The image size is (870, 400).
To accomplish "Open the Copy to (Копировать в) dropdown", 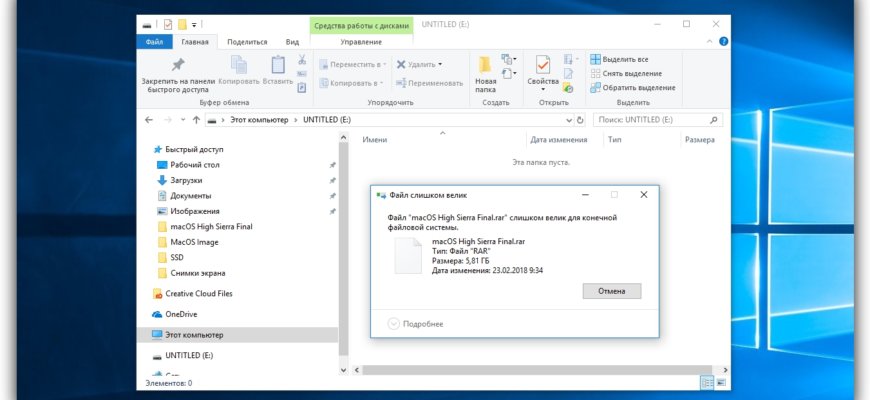I will (352, 83).
